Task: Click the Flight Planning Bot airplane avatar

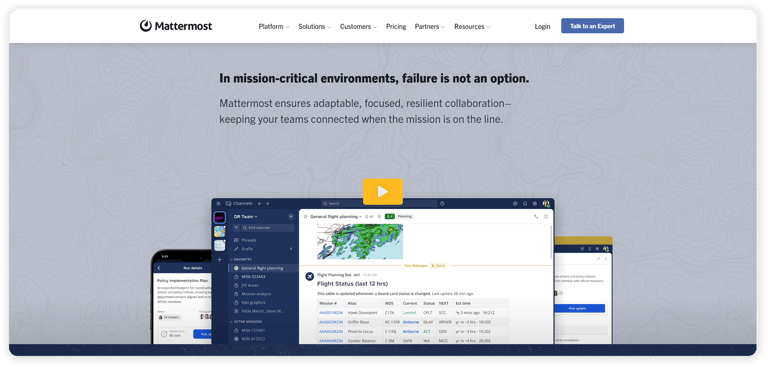Action: [309, 277]
